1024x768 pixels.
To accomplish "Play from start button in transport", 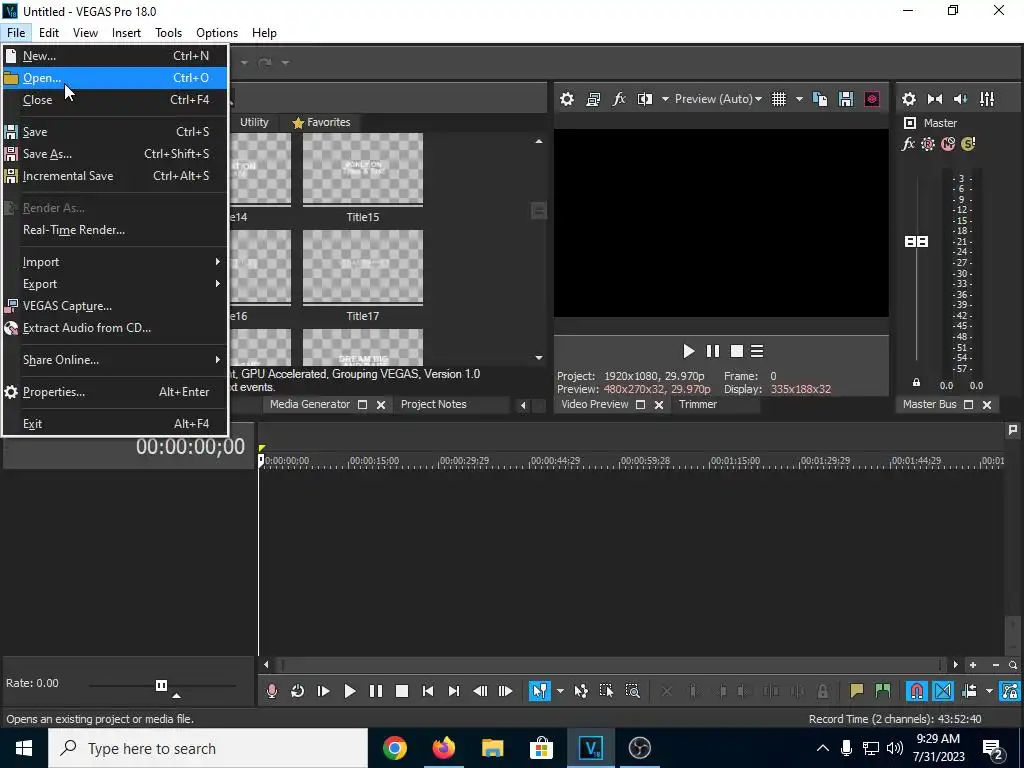I will point(323,691).
